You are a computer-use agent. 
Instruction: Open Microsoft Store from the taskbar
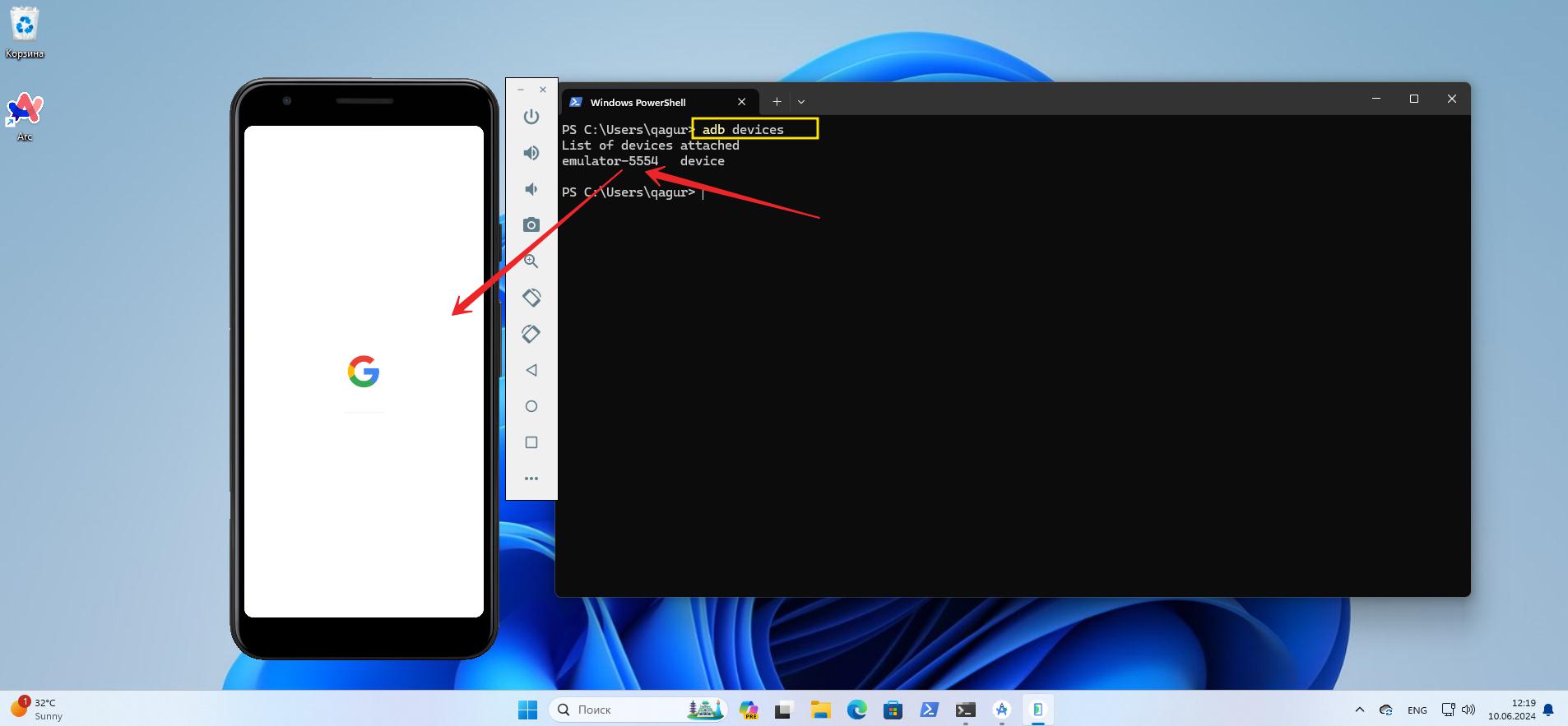[x=893, y=710]
